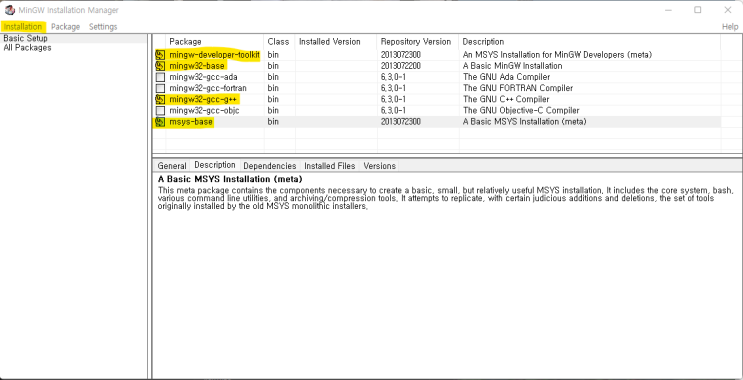
Task: Click the MinGW app icon in title bar
Action: (9, 10)
